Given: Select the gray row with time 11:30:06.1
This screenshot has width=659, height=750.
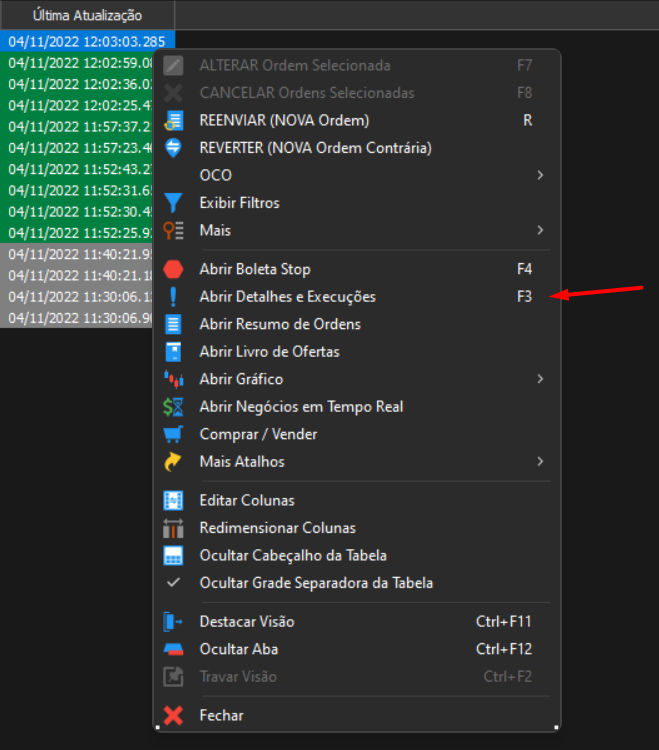Looking at the screenshot, I should [x=77, y=297].
